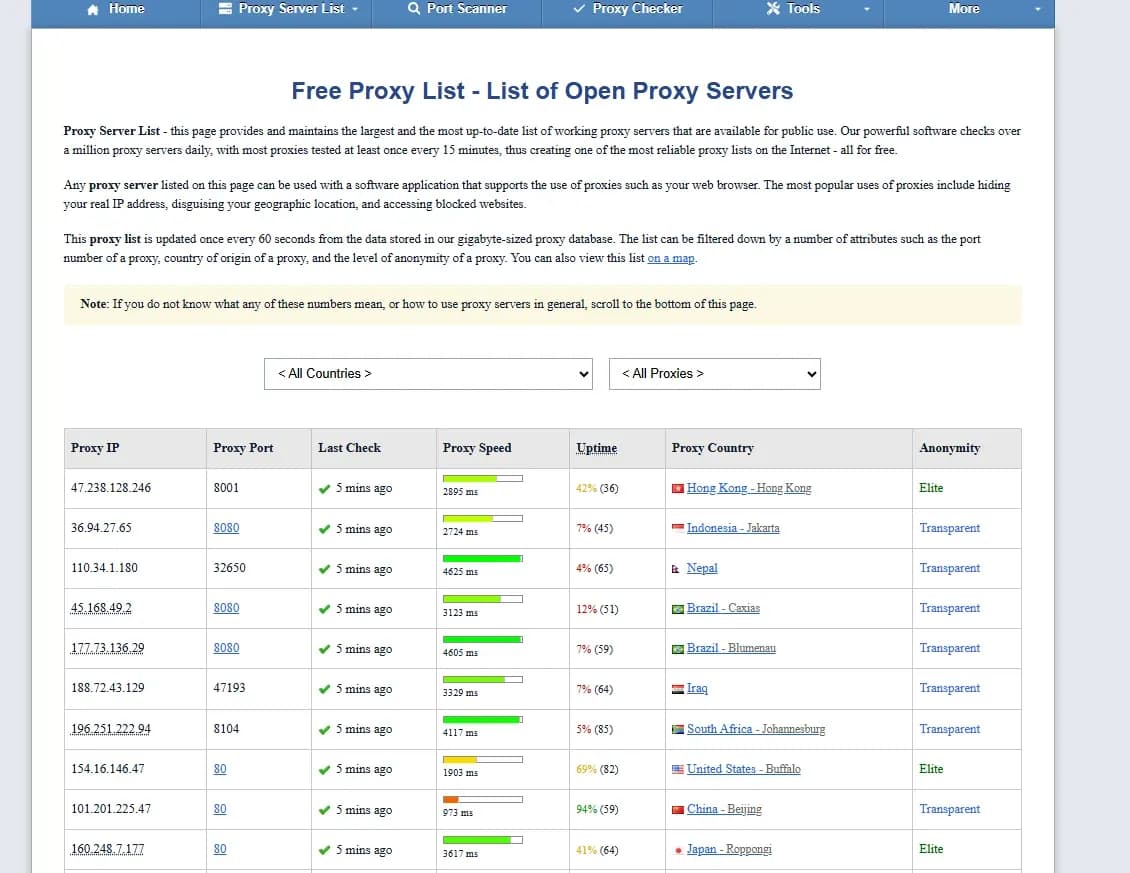Click the Proxy Server List list icon
Viewport: 1130px width, 873px height.
click(227, 9)
